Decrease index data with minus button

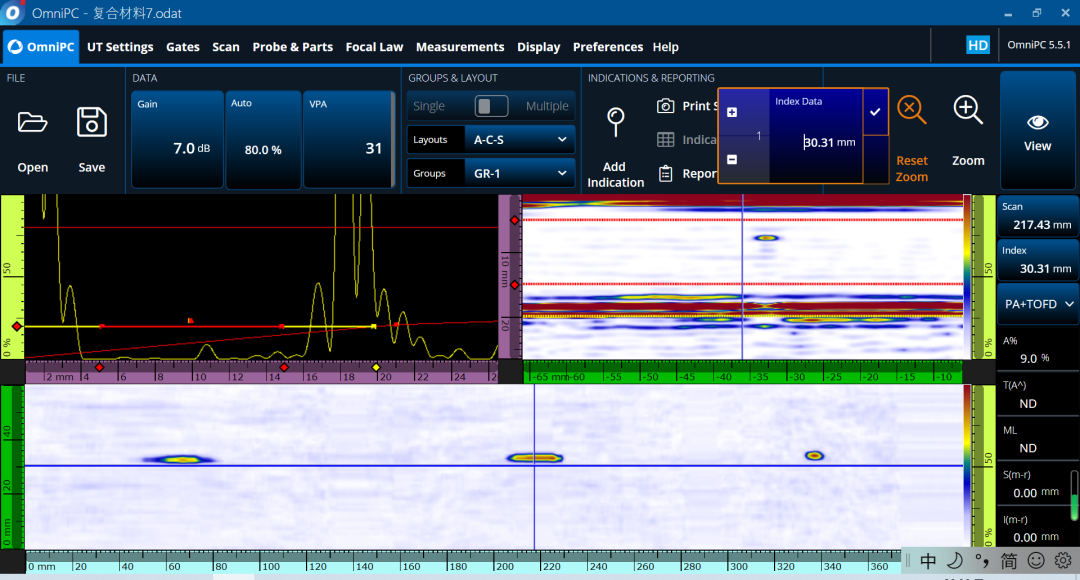[732, 160]
